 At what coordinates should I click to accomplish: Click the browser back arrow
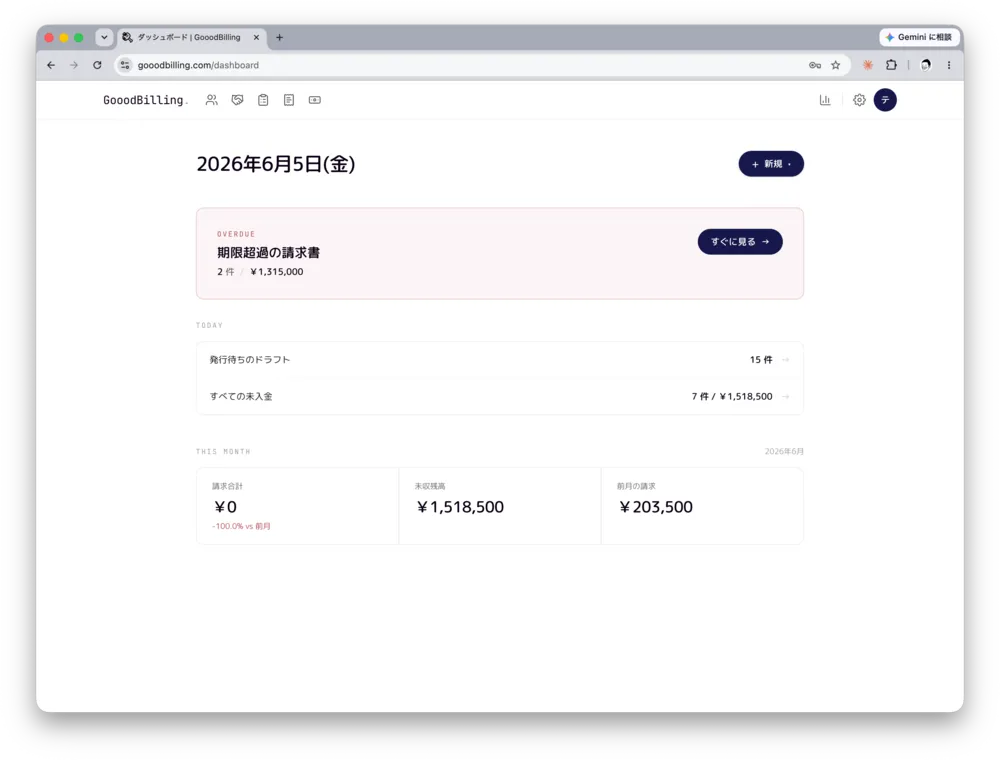click(51, 65)
